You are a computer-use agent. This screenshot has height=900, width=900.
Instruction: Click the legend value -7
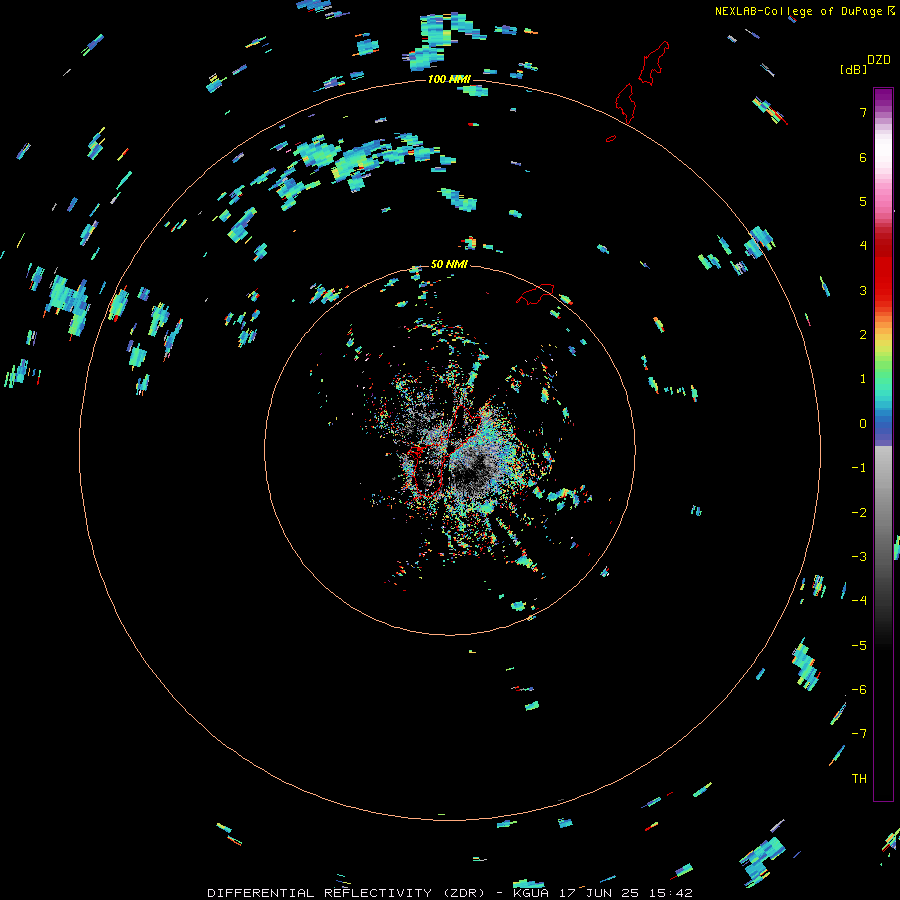click(x=859, y=734)
